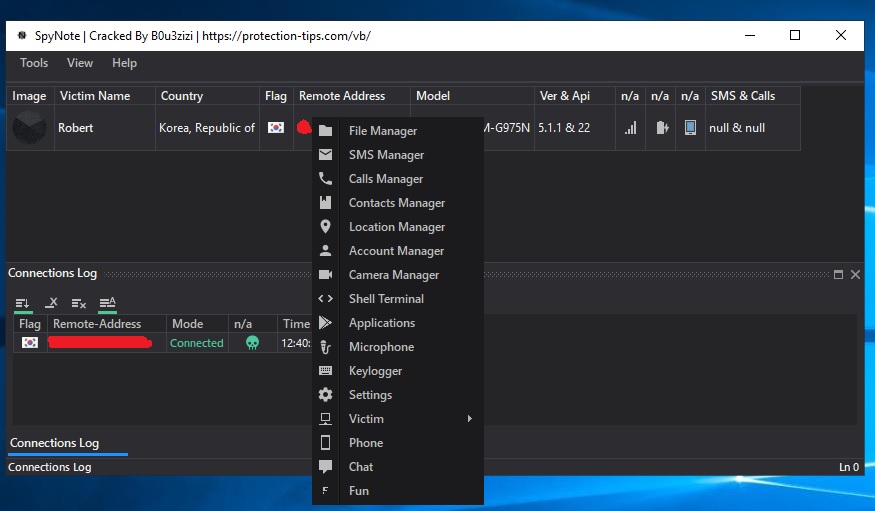
Task: Maximize the SpyNote window
Action: click(795, 35)
